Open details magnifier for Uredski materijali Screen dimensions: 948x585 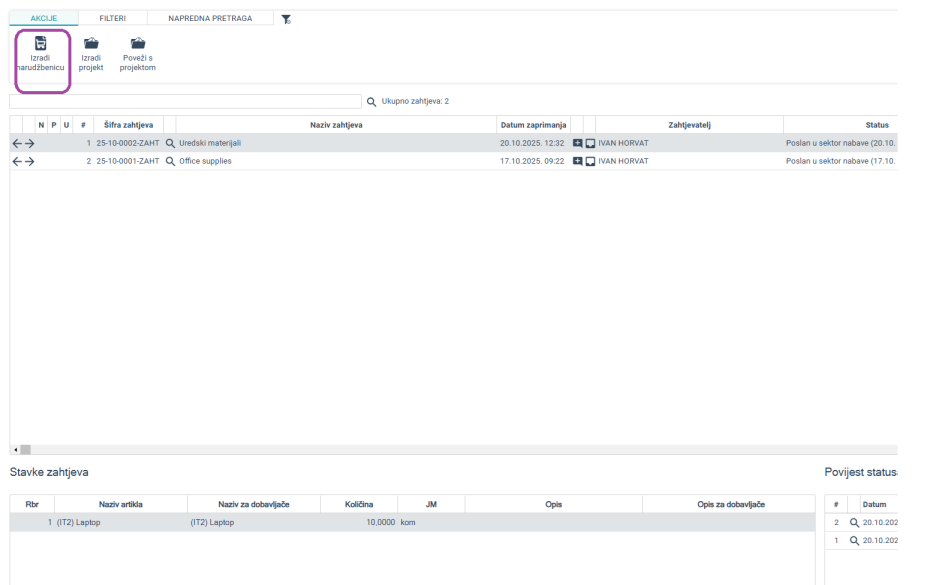pos(170,143)
